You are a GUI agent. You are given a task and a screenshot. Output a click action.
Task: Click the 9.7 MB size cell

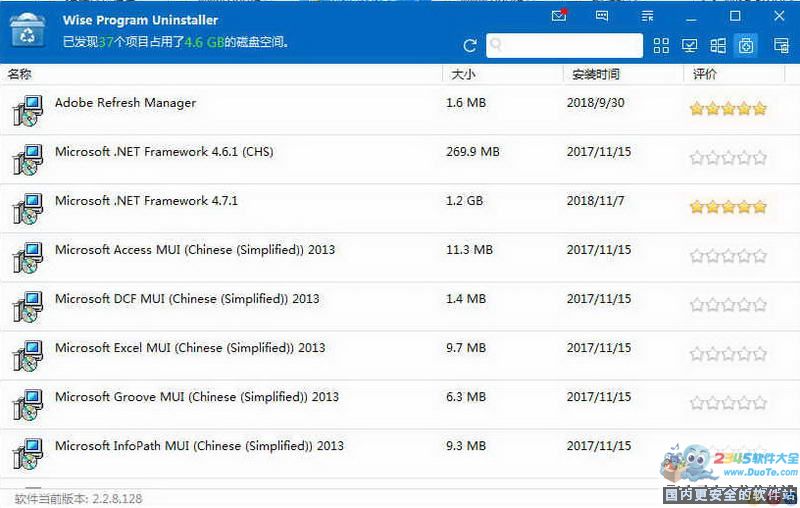(x=466, y=347)
